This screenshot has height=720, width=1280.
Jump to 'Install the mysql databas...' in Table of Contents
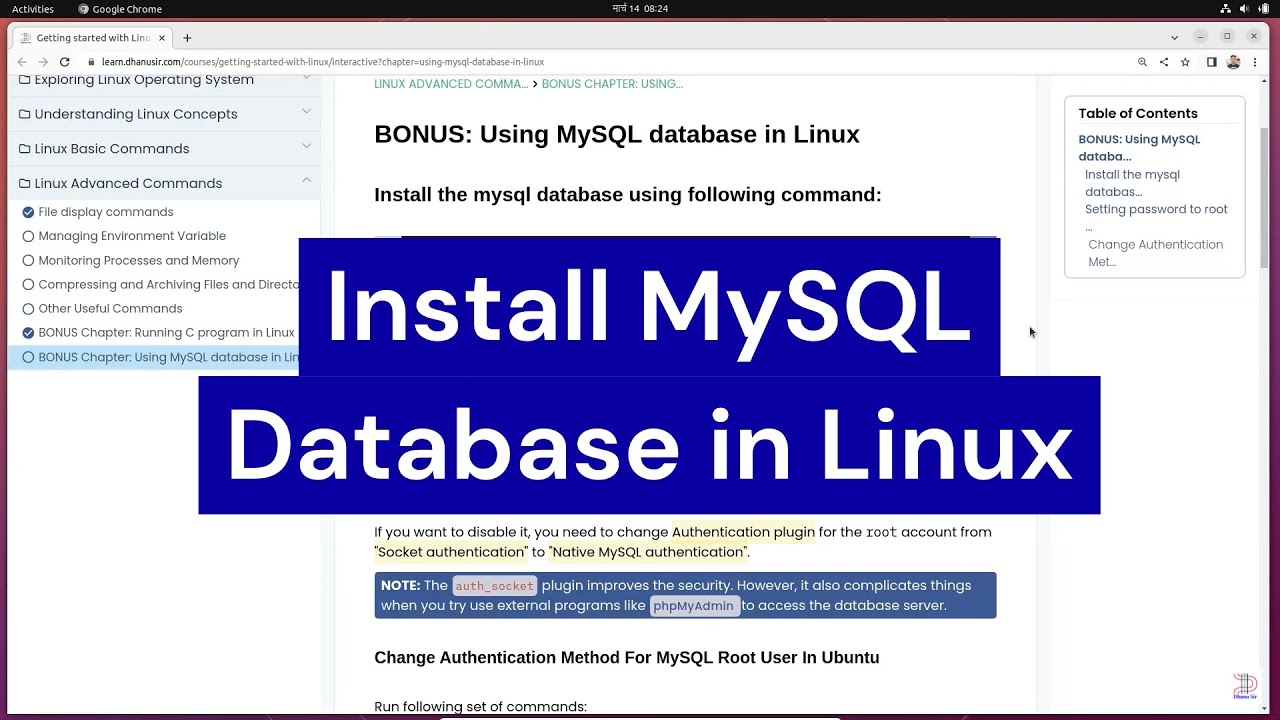[1132, 183]
